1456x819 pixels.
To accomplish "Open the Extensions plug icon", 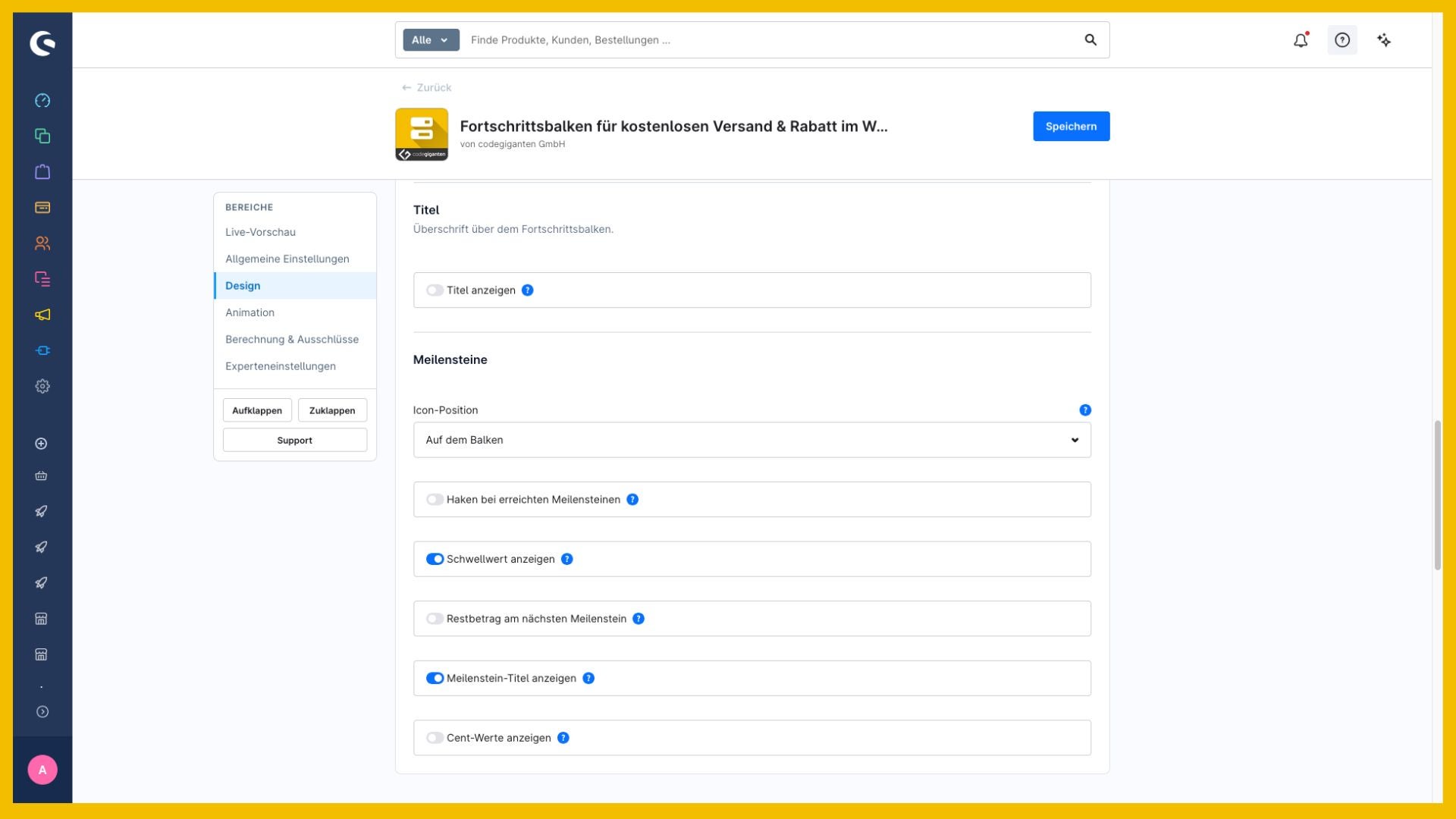I will point(42,350).
